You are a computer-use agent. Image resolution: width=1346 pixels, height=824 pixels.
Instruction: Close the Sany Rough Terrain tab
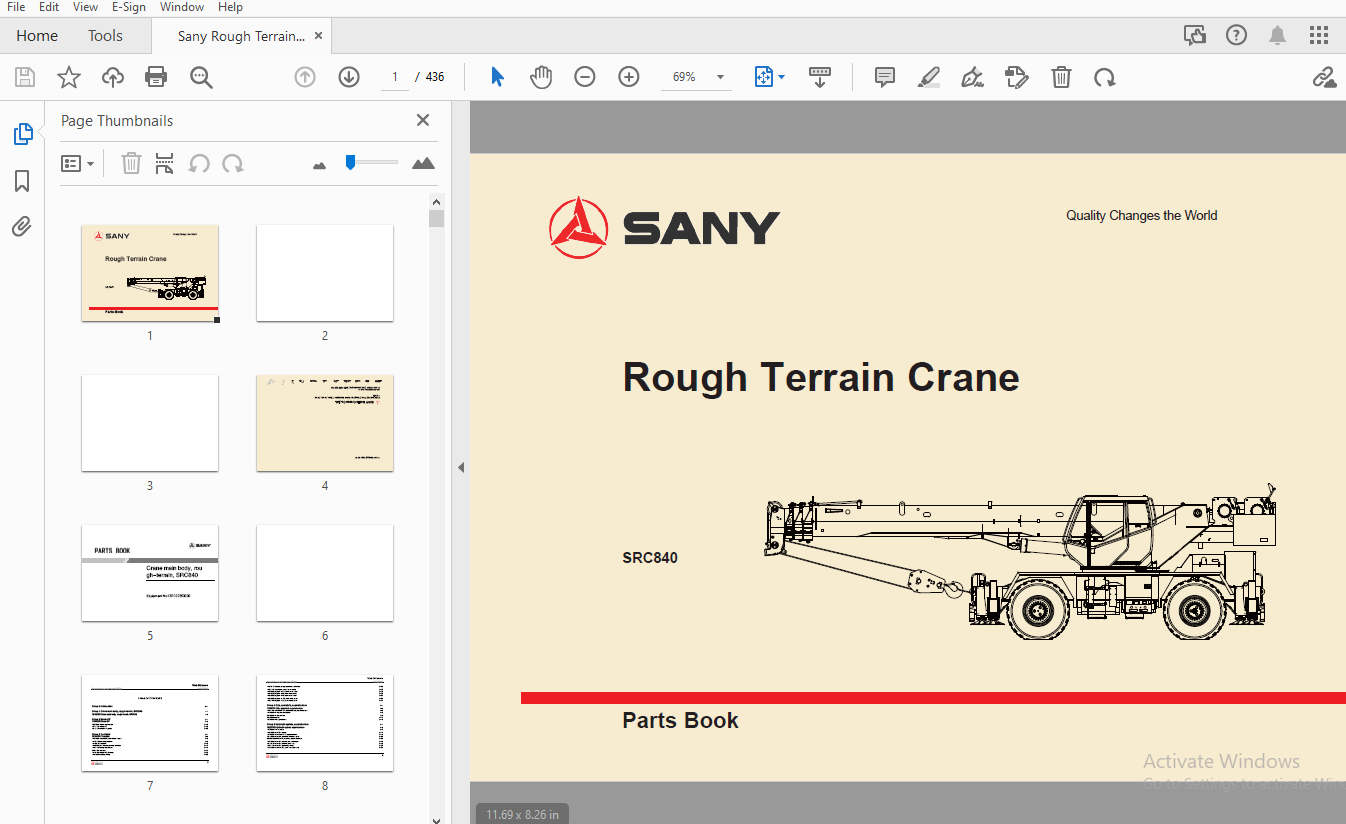pos(319,36)
